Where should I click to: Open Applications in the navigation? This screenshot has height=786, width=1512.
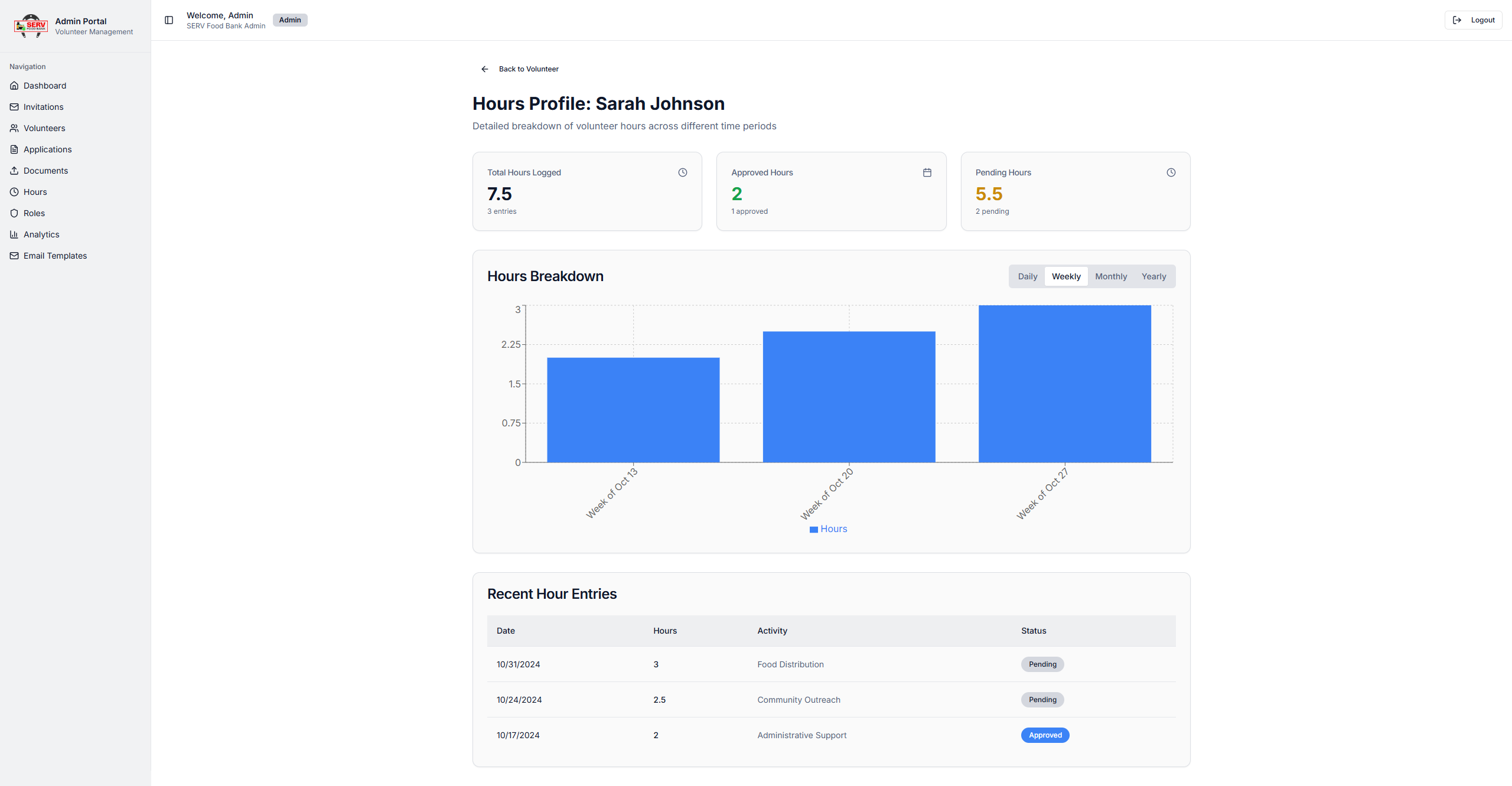[47, 149]
